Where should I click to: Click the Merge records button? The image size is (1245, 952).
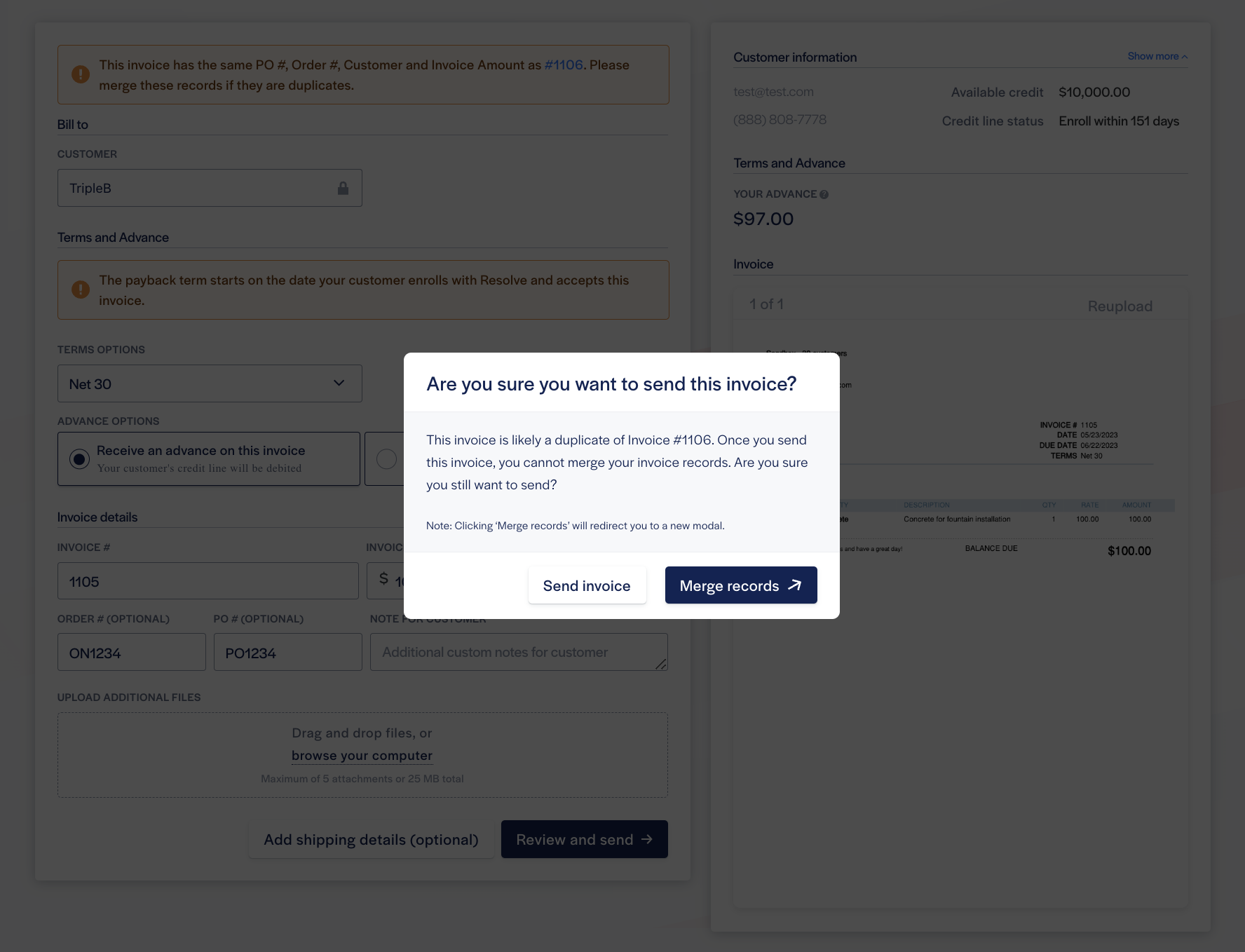click(740, 585)
